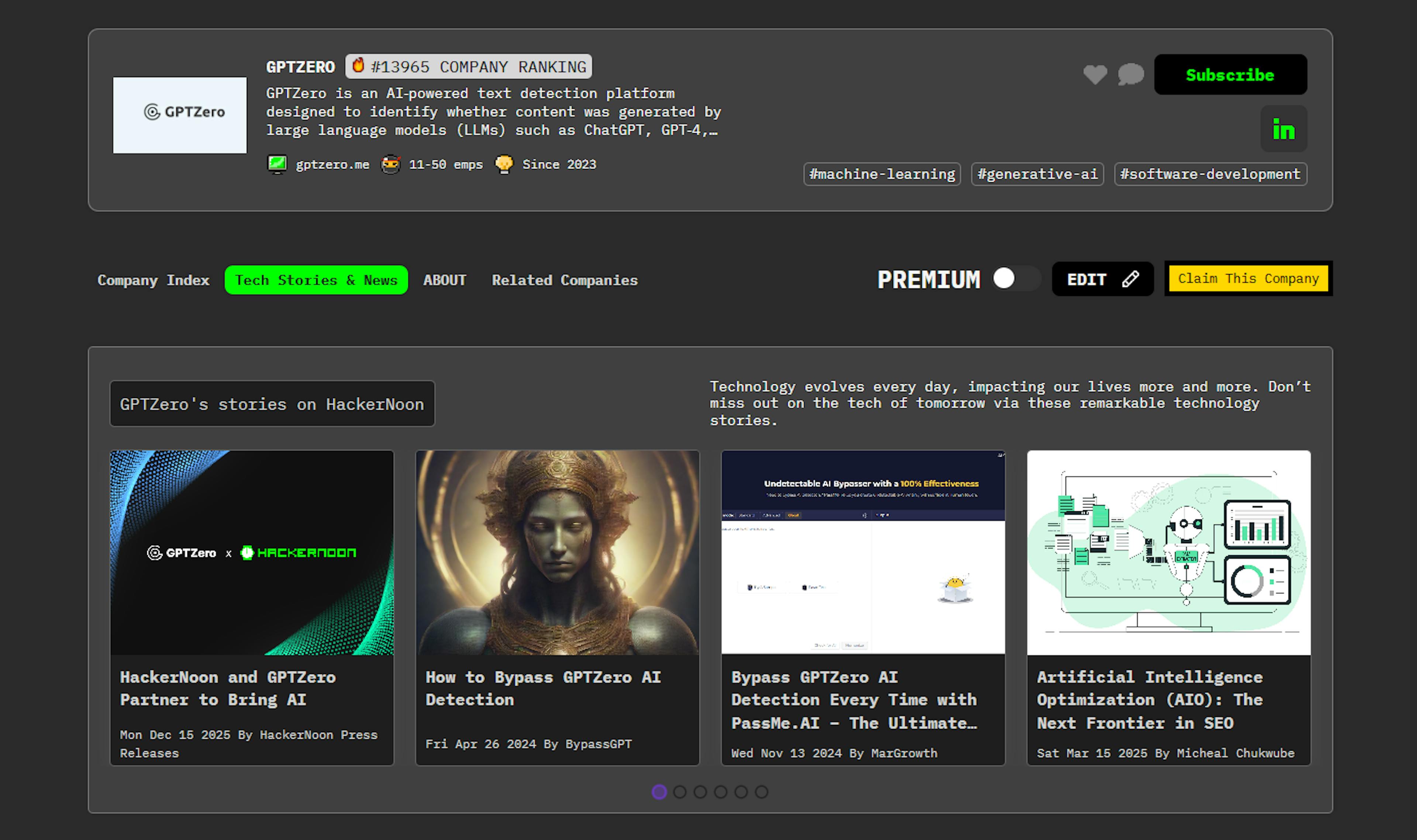1417x840 pixels.
Task: Open comments via the speech bubble icon
Action: point(1130,74)
